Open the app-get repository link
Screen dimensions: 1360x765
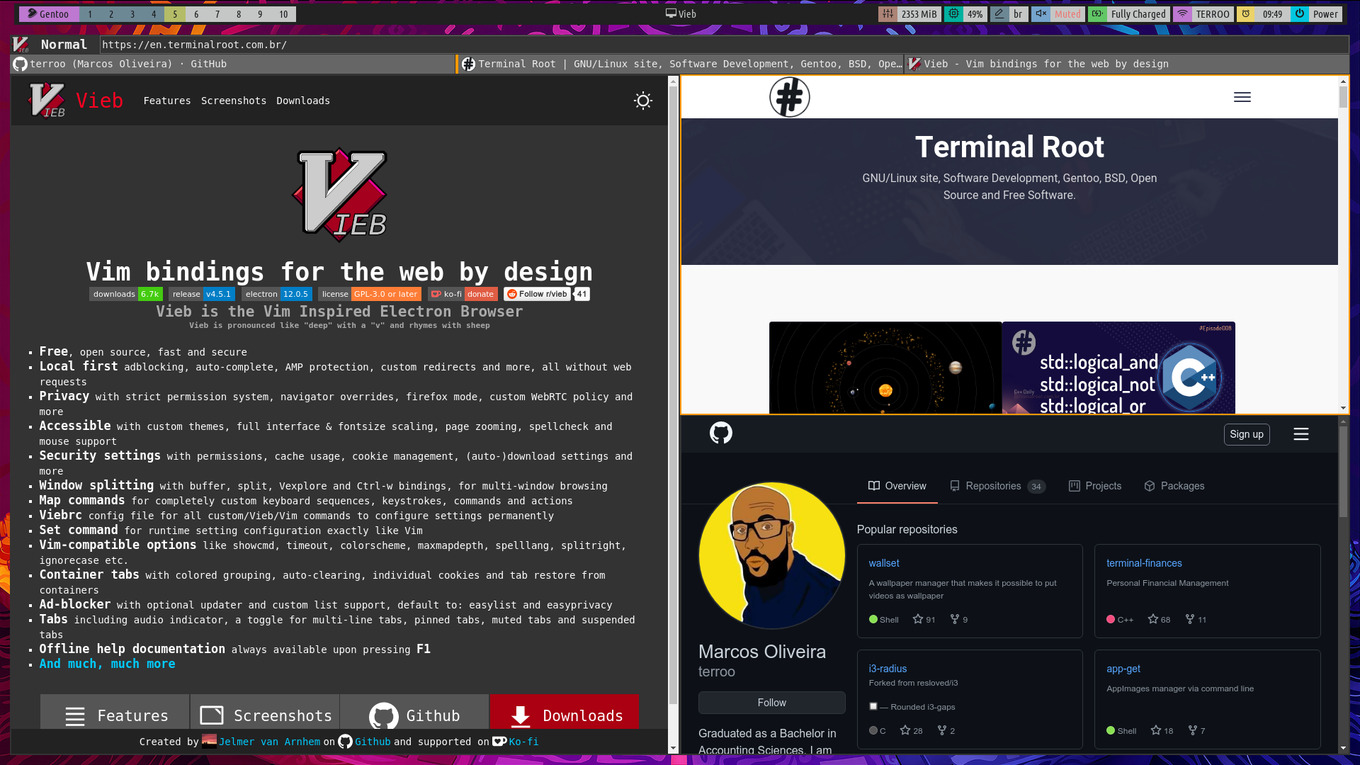point(1123,669)
